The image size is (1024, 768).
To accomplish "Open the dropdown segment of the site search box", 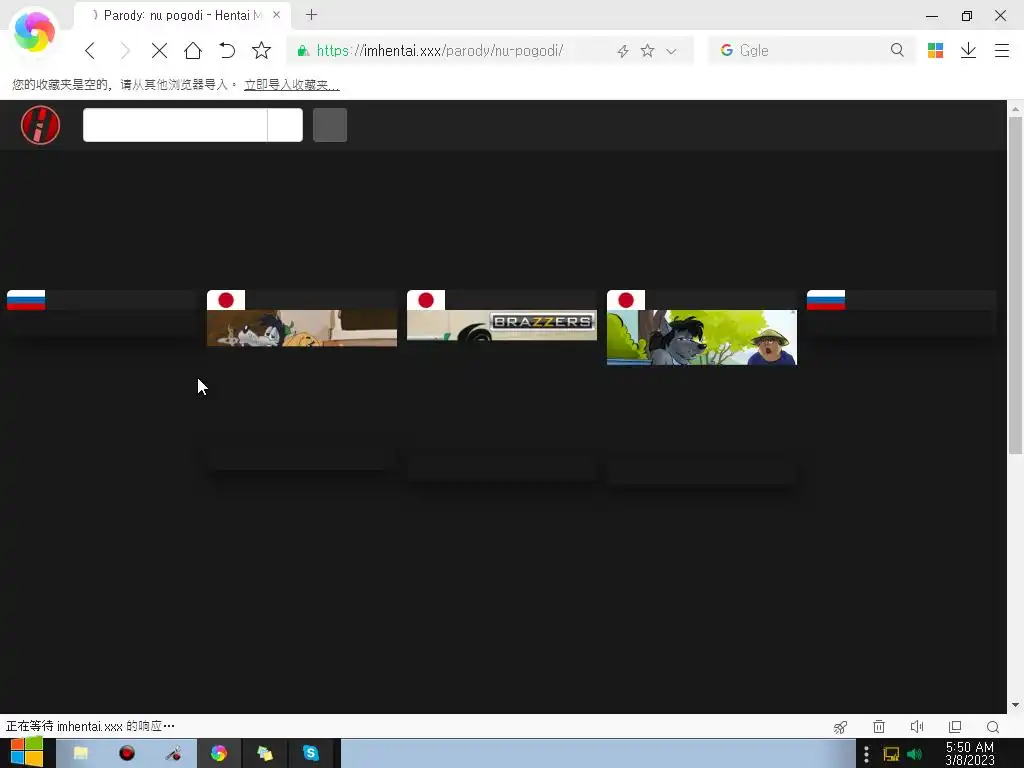I will (285, 125).
